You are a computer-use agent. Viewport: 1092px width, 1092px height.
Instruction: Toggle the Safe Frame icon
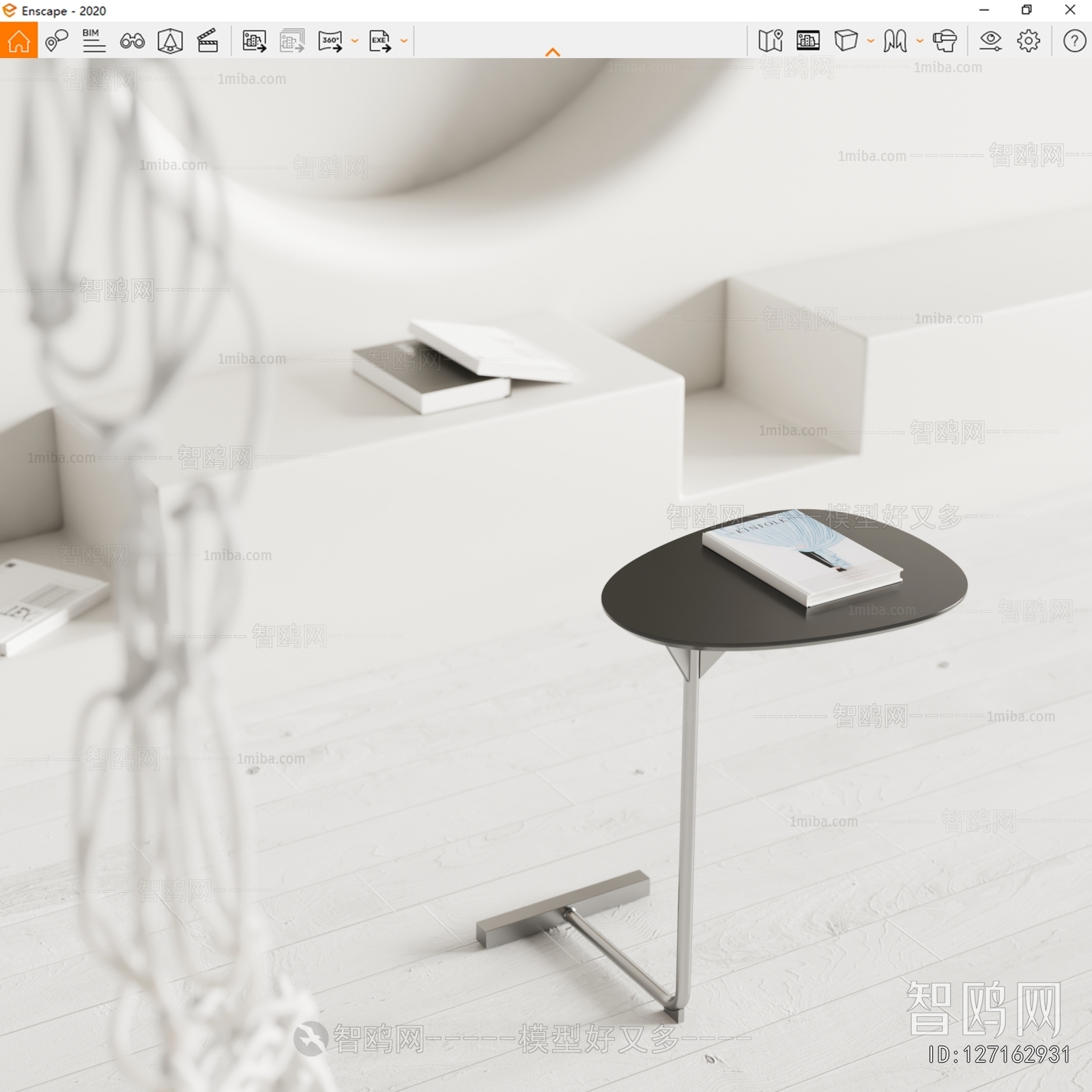point(808,41)
